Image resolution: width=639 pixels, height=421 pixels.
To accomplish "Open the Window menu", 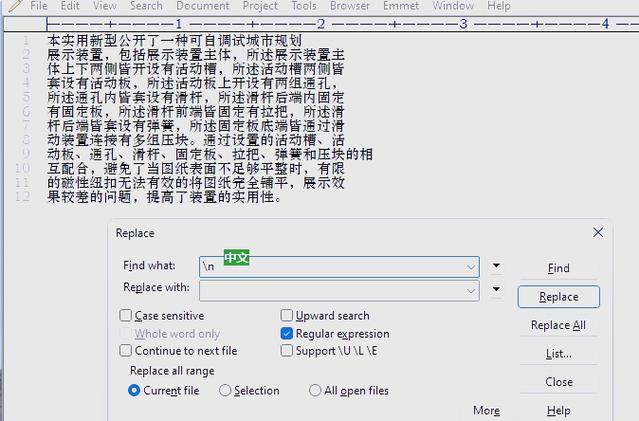I will [x=453, y=6].
